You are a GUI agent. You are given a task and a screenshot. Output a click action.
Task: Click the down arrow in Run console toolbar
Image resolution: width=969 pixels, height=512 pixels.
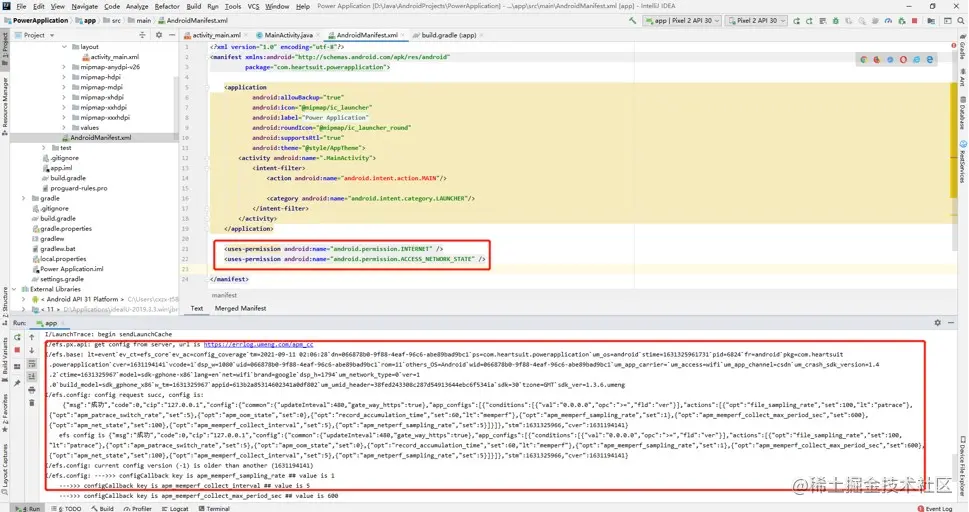[32, 351]
